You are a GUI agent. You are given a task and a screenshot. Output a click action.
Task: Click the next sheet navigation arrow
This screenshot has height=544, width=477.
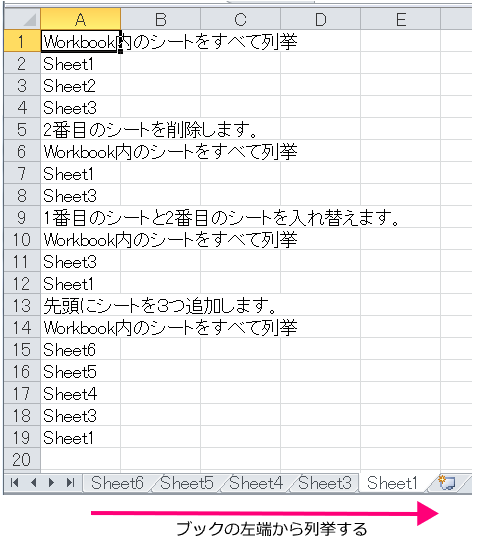(x=52, y=482)
